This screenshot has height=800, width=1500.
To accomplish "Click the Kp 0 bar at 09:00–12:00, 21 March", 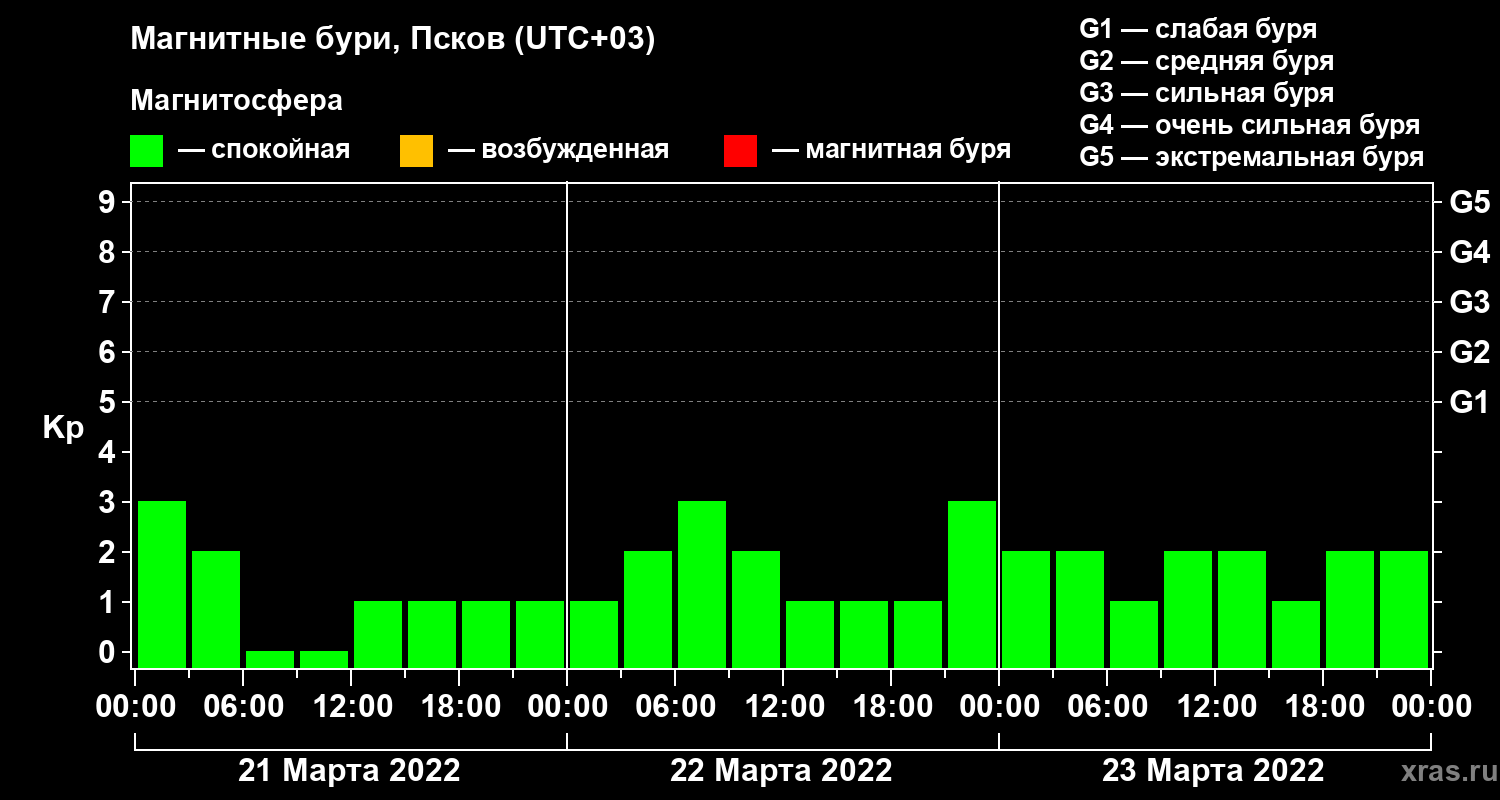I will tap(324, 659).
